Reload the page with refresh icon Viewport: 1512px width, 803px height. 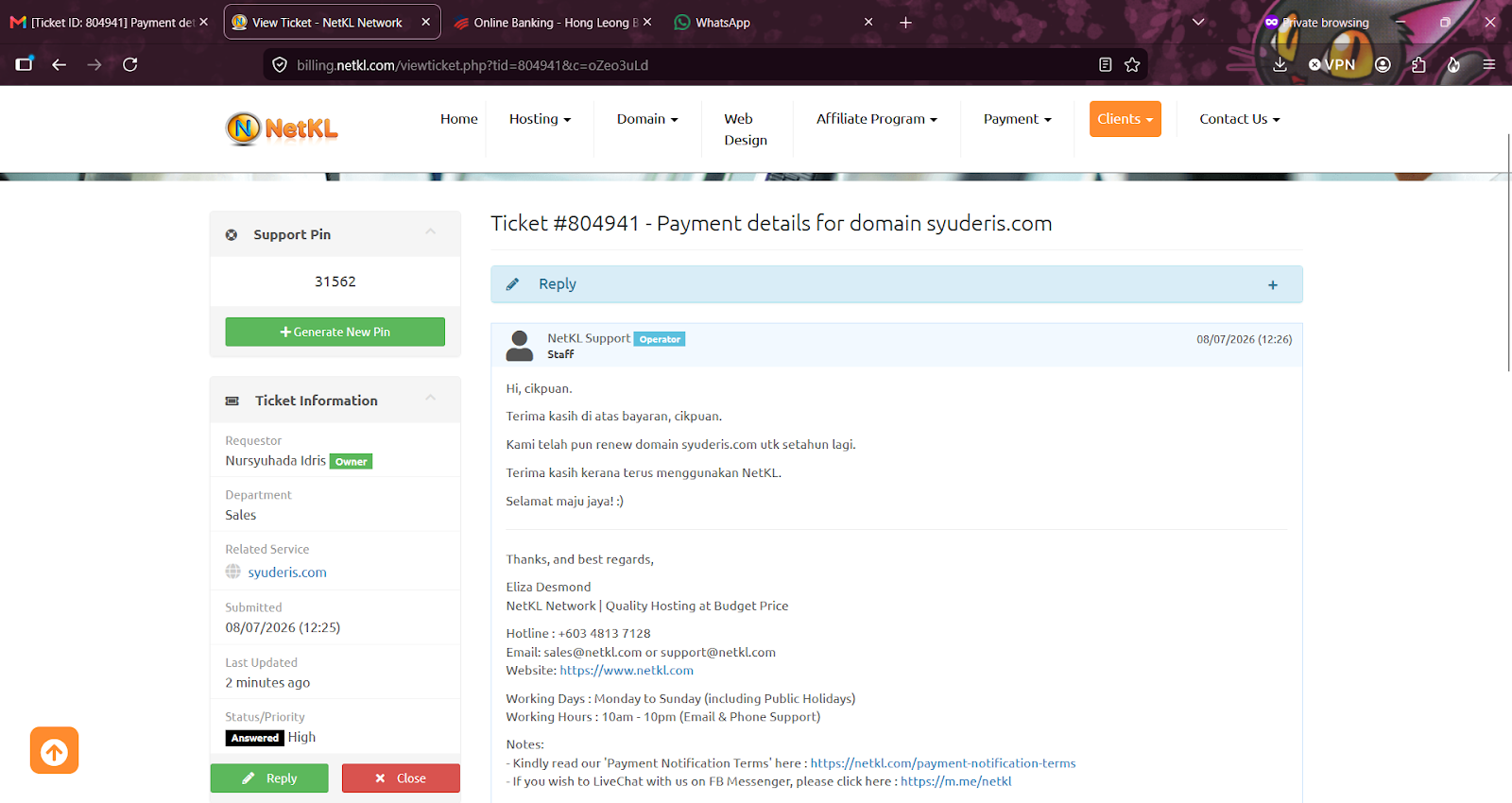130,64
